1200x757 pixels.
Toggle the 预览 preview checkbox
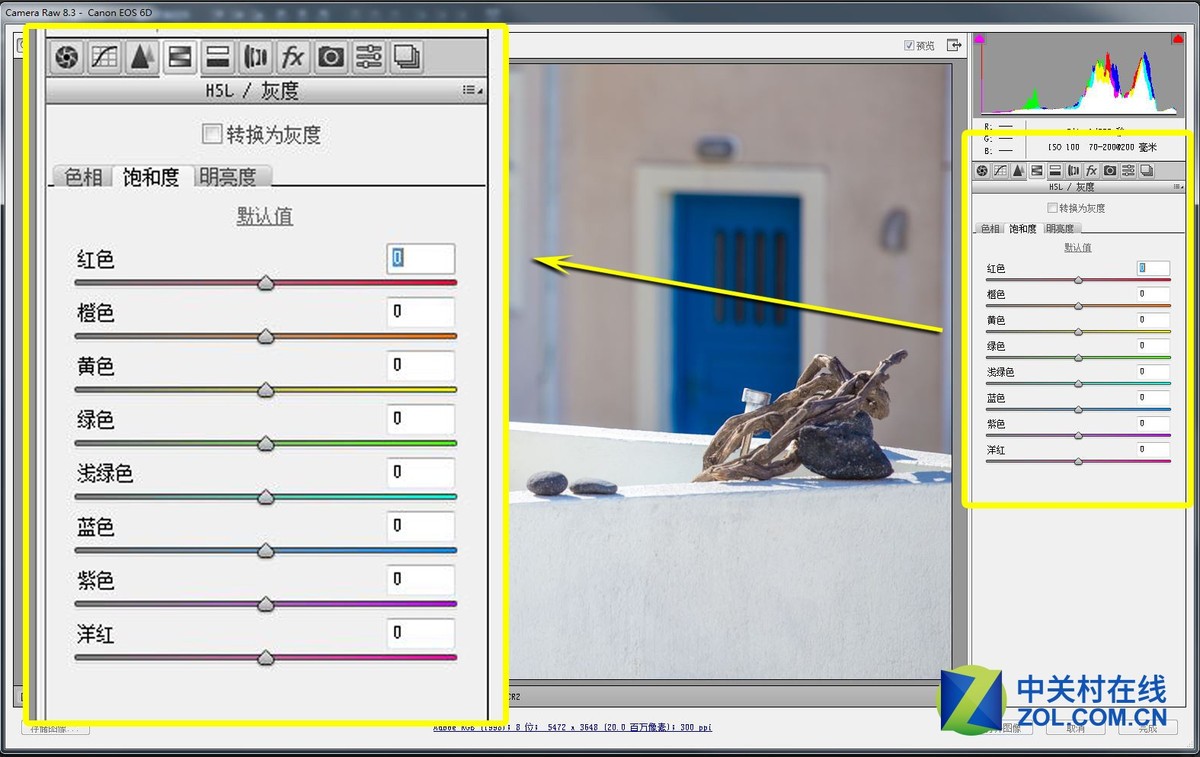909,46
